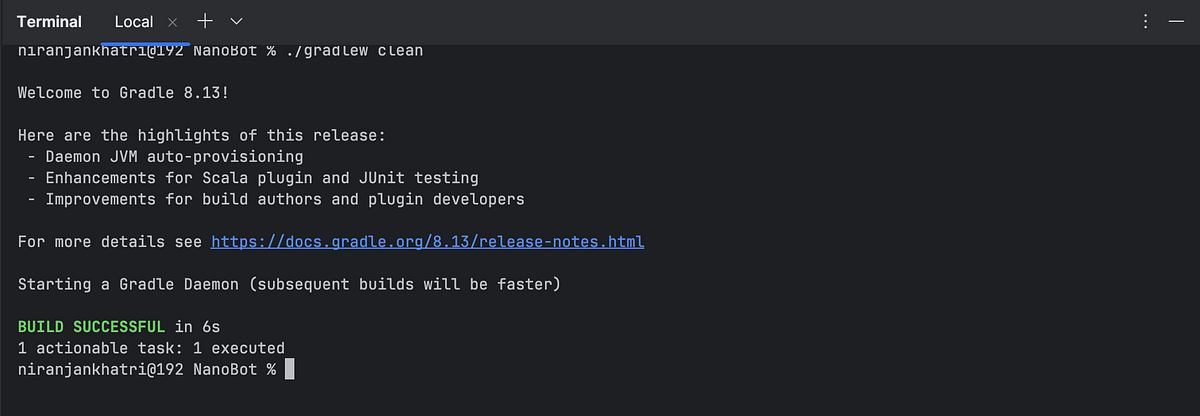Add a new terminal session tab
Image resolution: width=1200 pixels, height=416 pixels.
click(205, 21)
